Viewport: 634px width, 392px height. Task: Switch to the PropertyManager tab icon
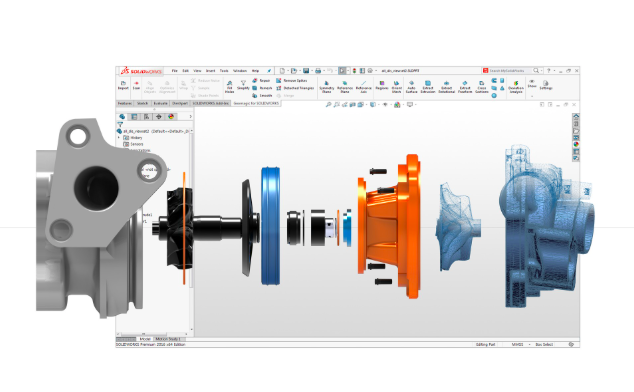134,117
